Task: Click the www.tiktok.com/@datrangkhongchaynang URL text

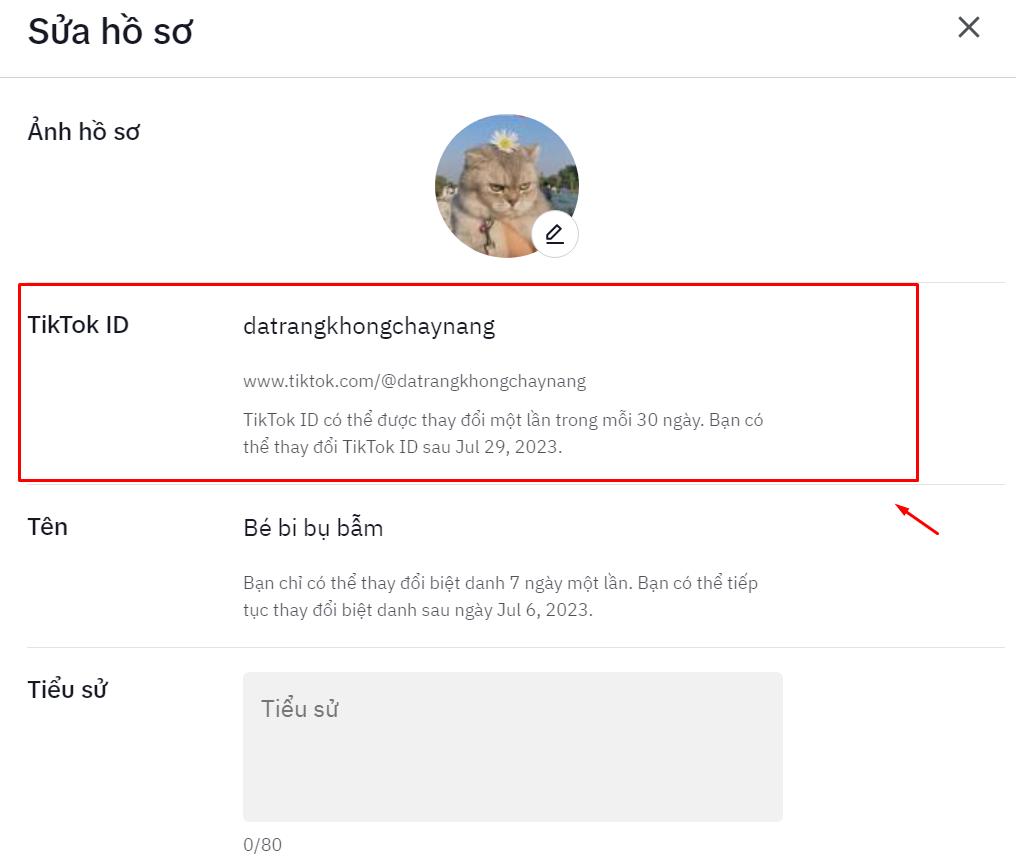Action: pyautogui.click(x=415, y=381)
